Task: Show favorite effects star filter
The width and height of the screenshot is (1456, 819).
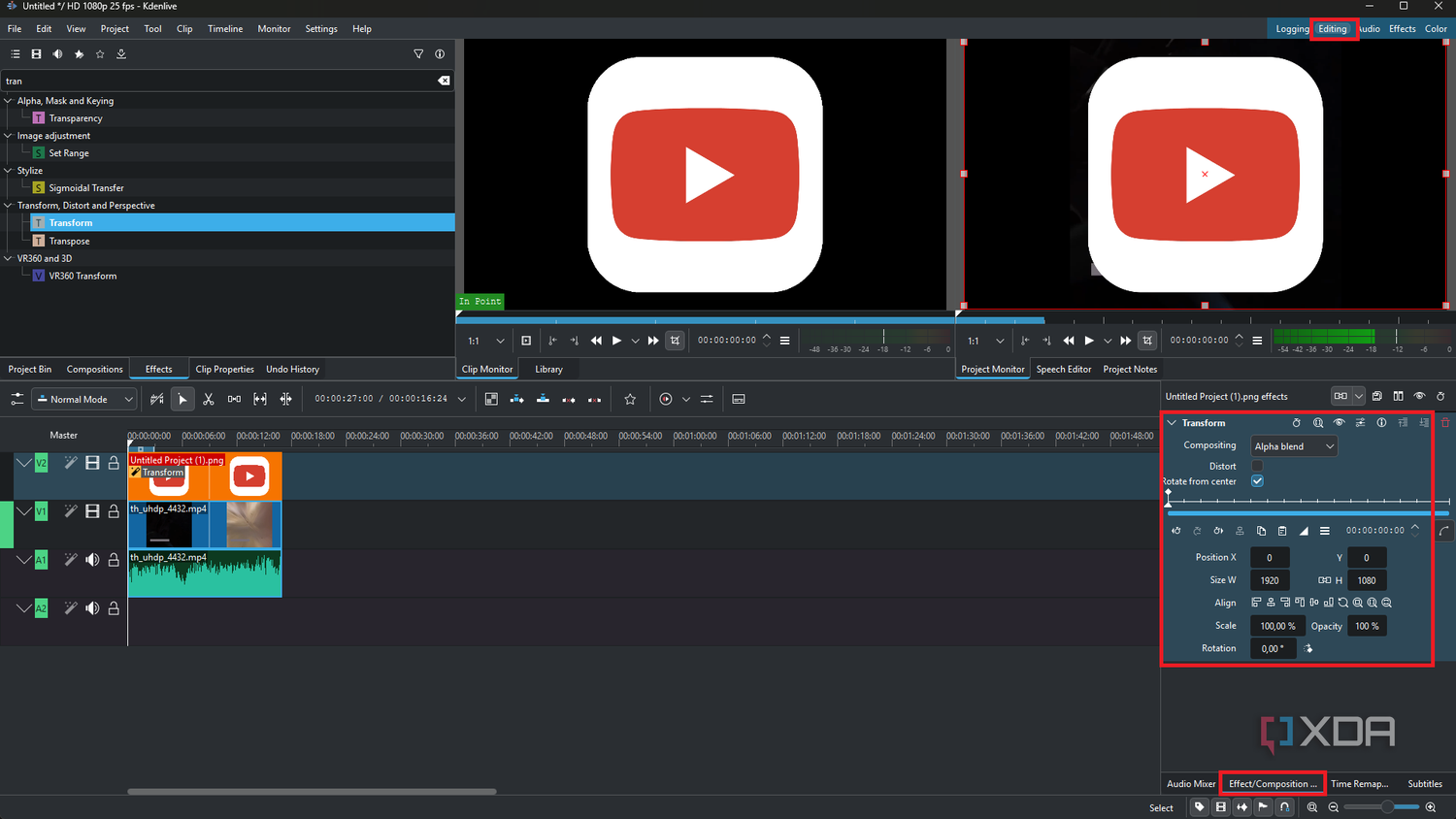Action: click(x=100, y=54)
